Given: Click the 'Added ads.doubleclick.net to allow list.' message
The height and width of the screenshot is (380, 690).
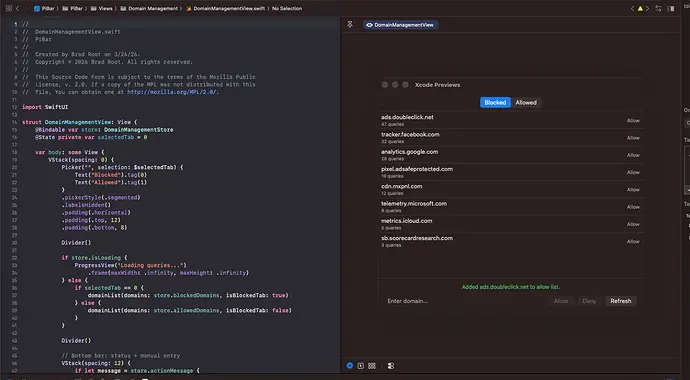Looking at the screenshot, I should 510,287.
